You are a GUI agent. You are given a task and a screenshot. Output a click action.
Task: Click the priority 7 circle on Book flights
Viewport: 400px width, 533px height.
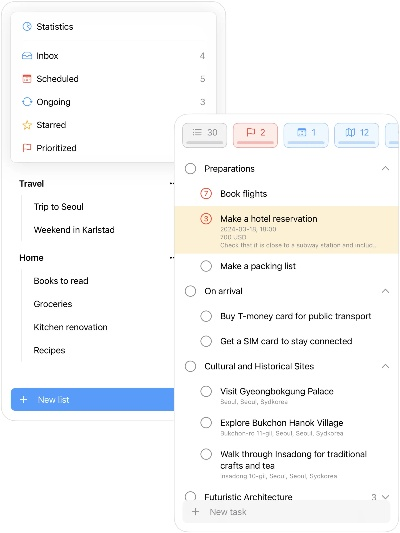pyautogui.click(x=206, y=194)
